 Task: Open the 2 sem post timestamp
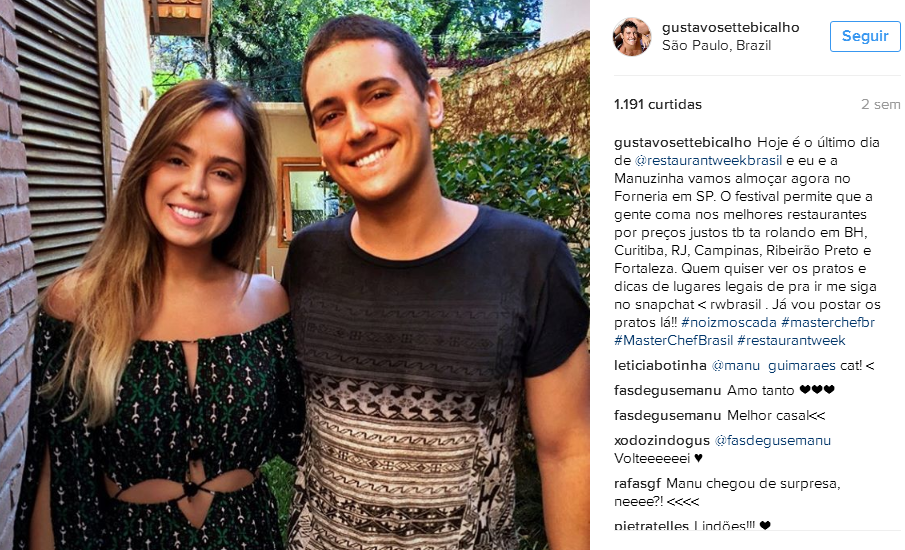click(880, 104)
